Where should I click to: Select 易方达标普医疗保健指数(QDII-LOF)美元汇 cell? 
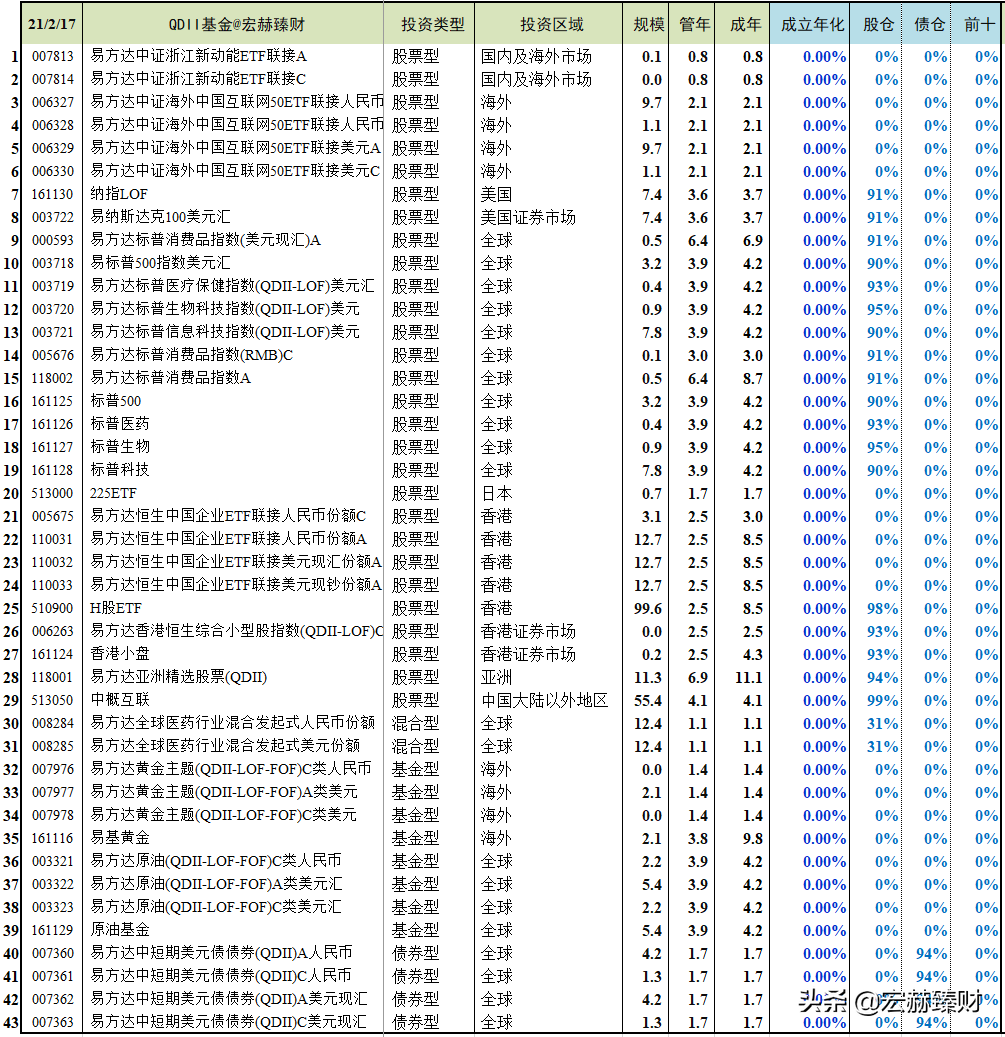(x=233, y=286)
